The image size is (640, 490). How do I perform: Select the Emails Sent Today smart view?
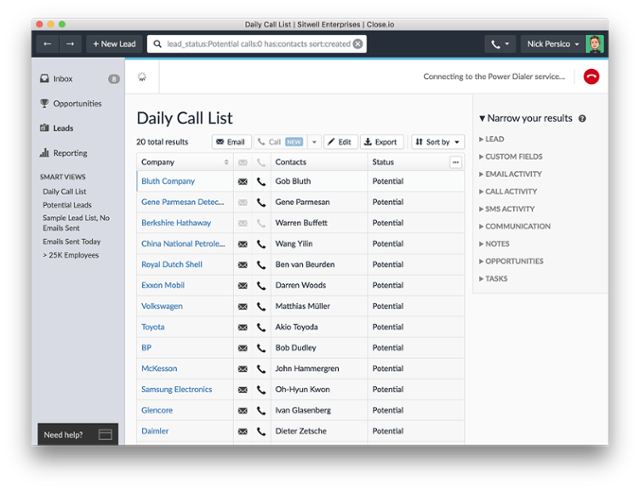coord(72,242)
